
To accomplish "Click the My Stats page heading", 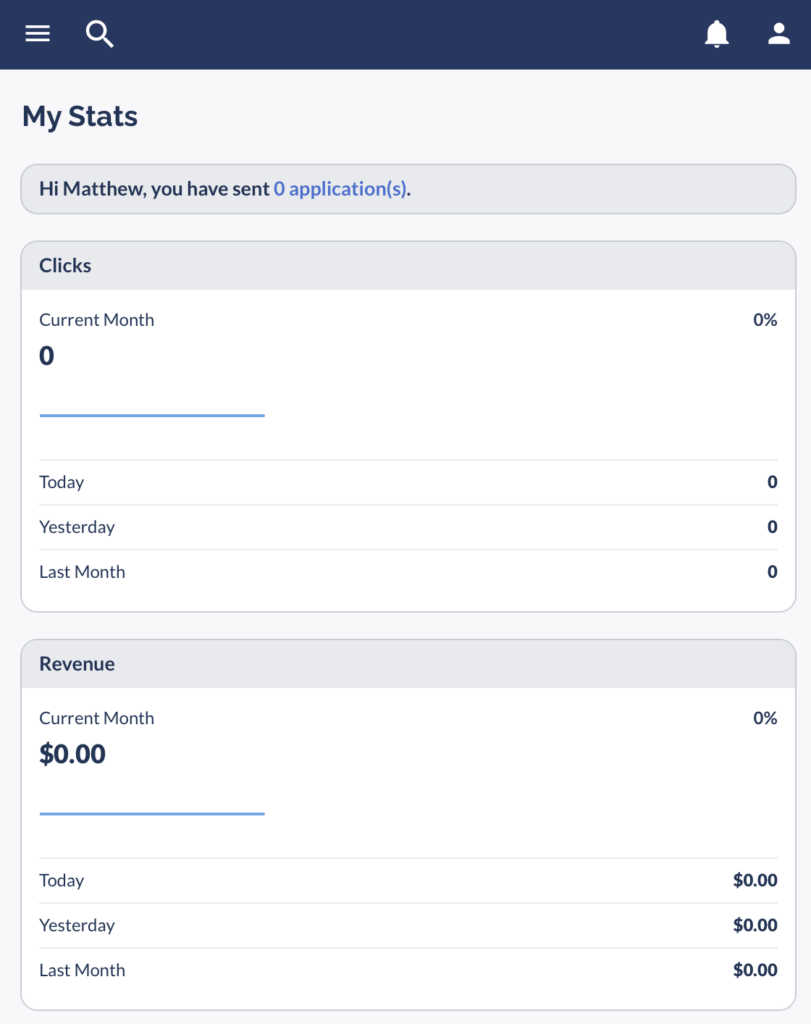I will [x=80, y=117].
